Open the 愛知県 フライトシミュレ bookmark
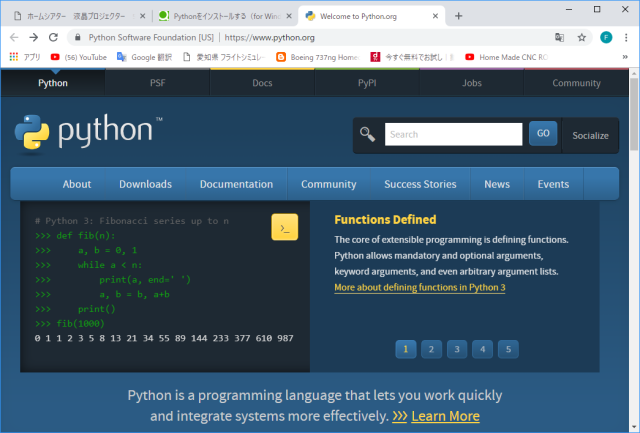640x433 pixels. (x=224, y=57)
